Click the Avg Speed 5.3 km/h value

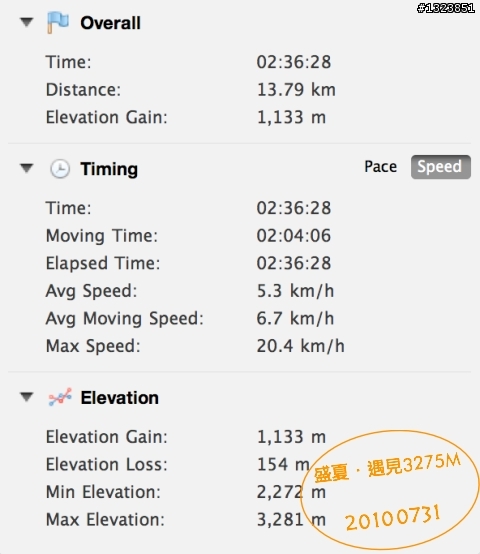(x=295, y=291)
